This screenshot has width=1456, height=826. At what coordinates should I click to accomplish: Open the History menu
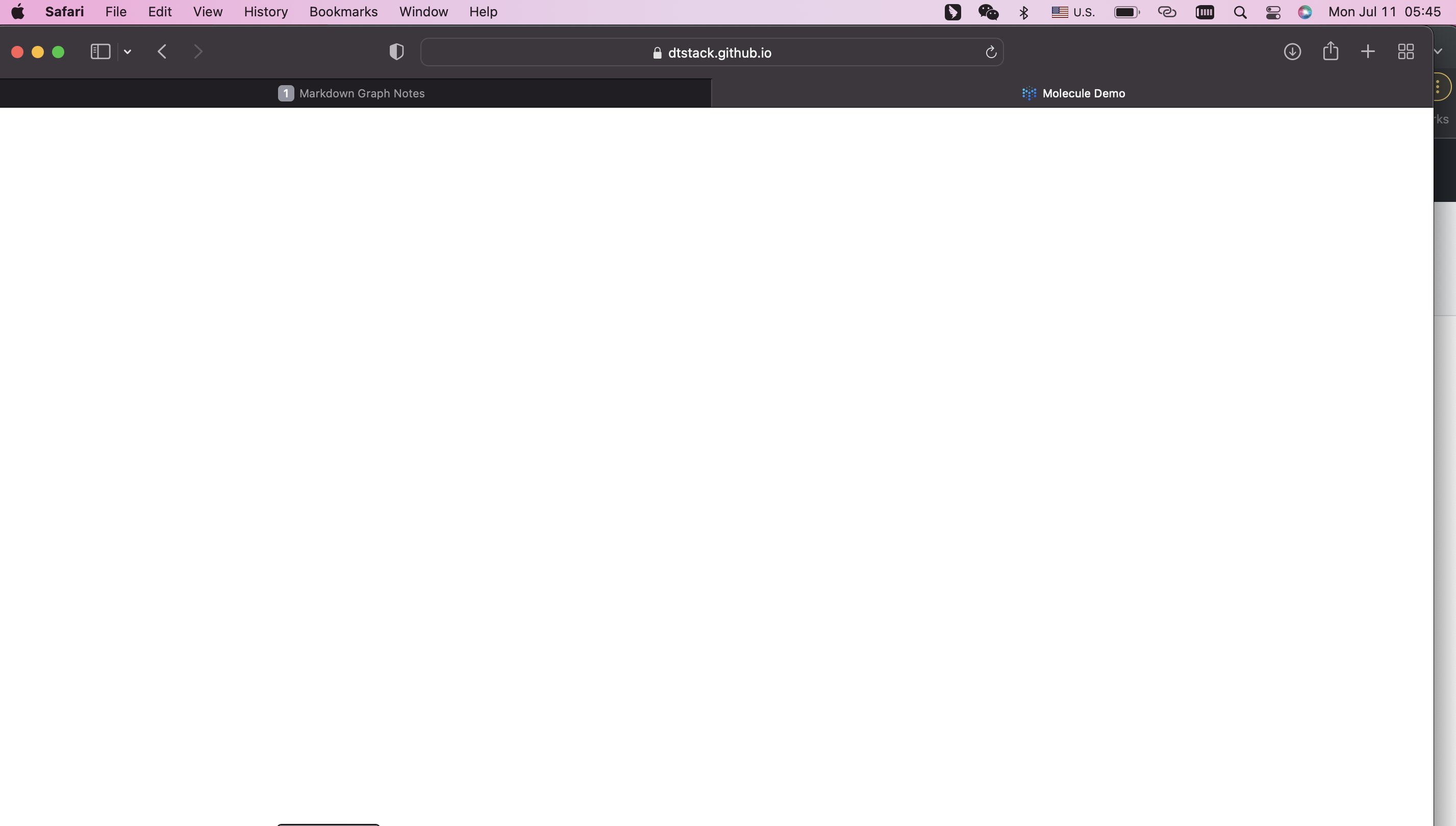(x=265, y=11)
